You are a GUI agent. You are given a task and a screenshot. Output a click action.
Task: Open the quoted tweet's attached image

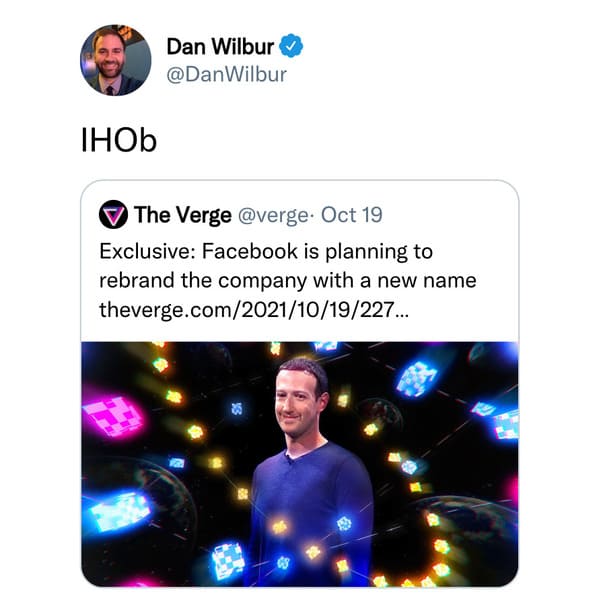pos(300,464)
